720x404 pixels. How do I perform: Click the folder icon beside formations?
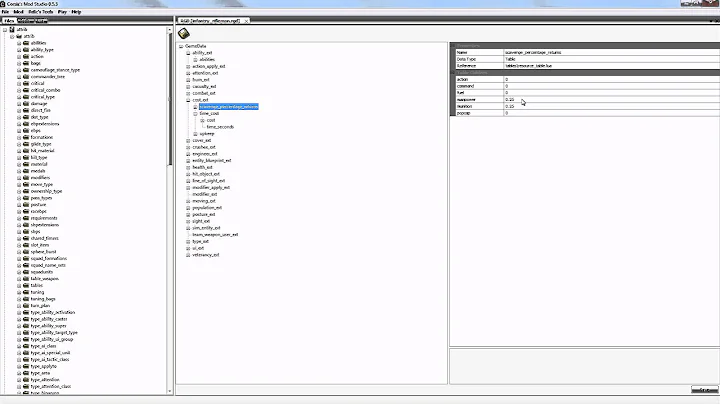(26, 137)
